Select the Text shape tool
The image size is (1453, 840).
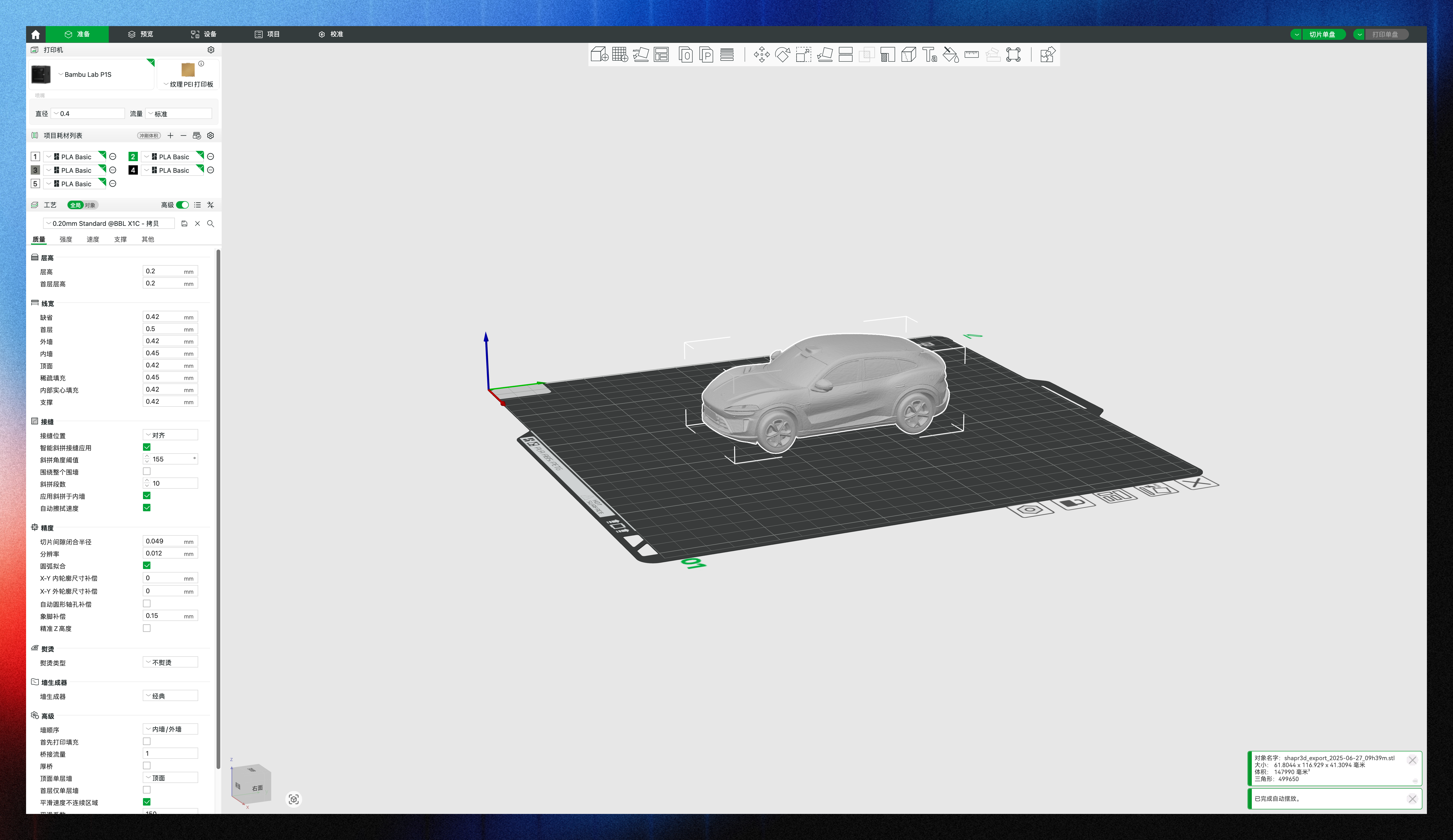point(930,55)
